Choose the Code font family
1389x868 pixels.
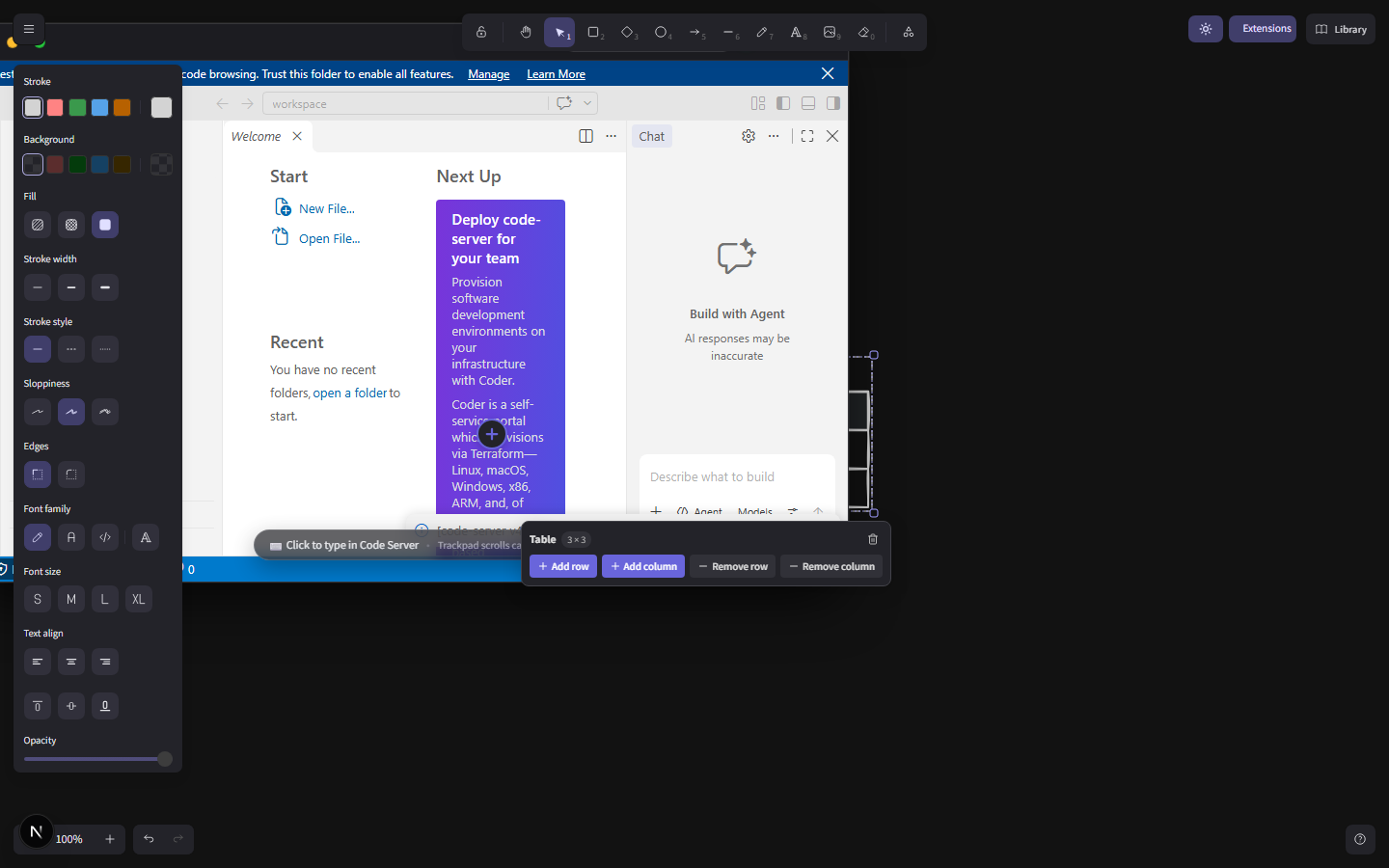105,537
